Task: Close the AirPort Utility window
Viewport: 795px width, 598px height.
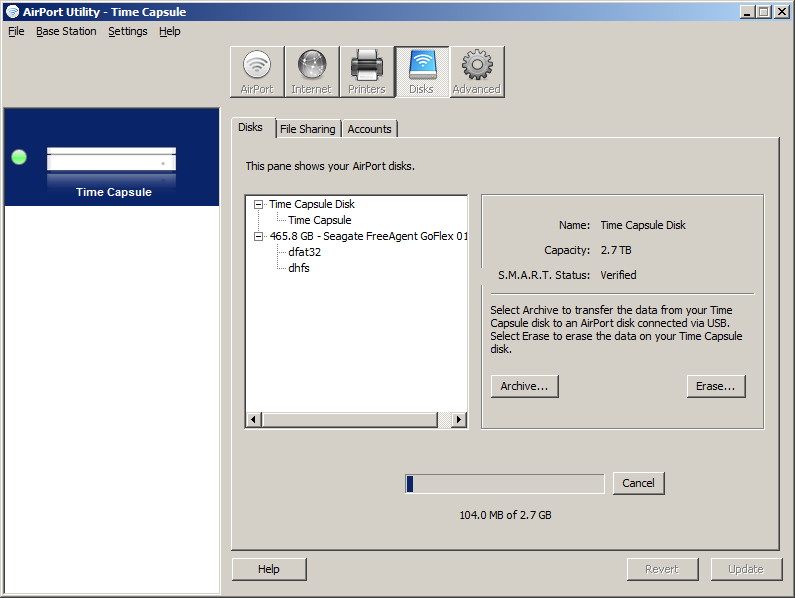Action: tap(782, 12)
